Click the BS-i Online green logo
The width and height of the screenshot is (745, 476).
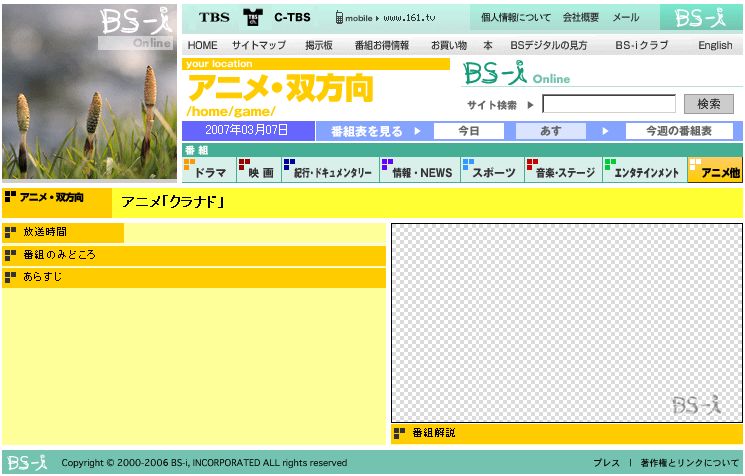tap(516, 73)
